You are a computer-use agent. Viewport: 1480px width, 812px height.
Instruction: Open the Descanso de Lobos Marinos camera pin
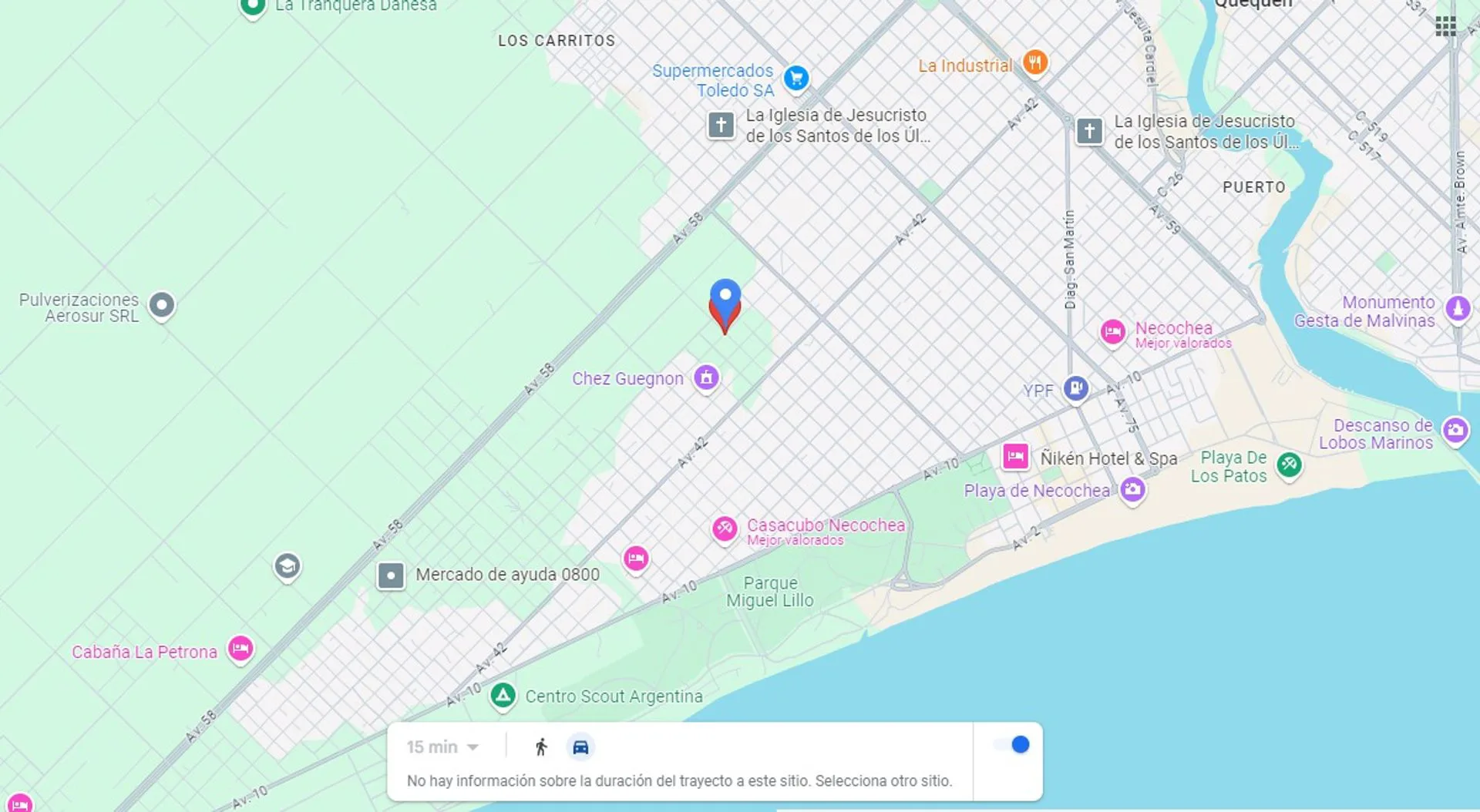(1455, 431)
